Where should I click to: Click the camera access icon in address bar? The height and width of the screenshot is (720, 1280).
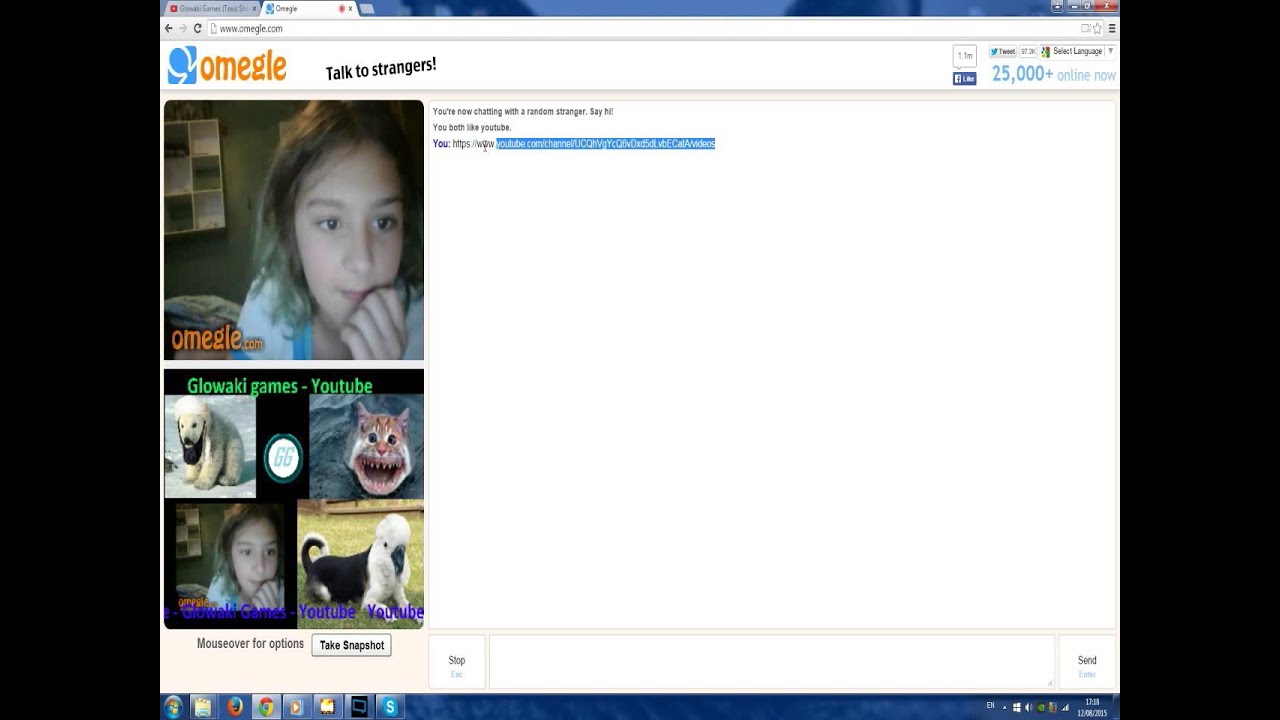pos(1085,28)
